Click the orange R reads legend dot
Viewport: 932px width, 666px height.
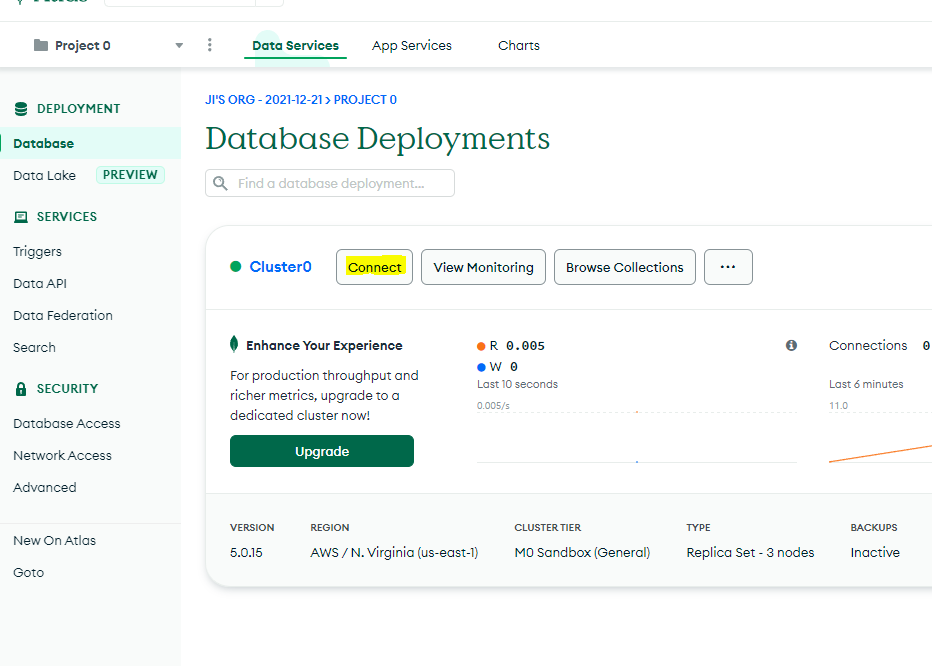pyautogui.click(x=481, y=346)
